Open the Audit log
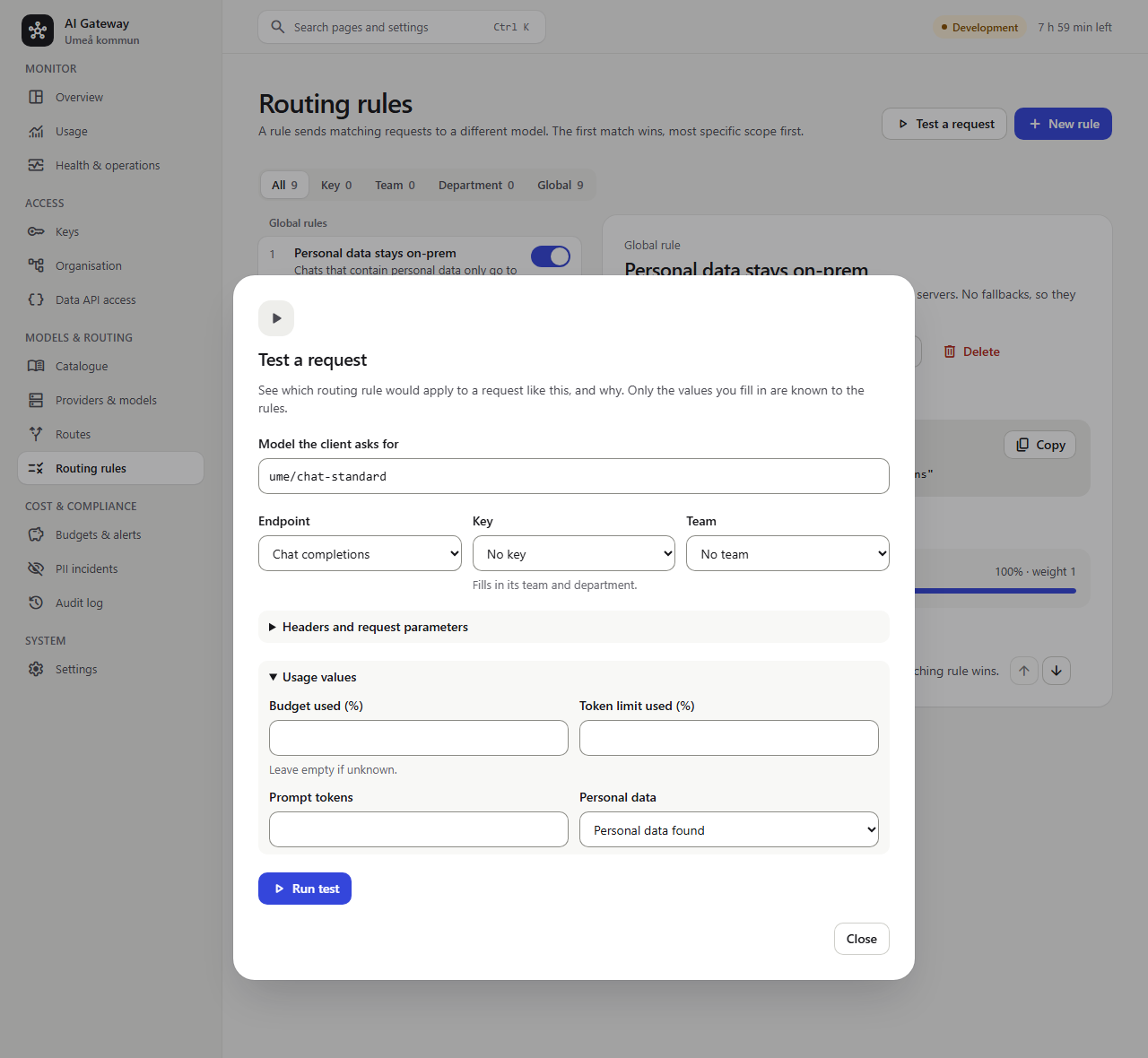Screen dimensions: 1148x1058 (111, 603)
